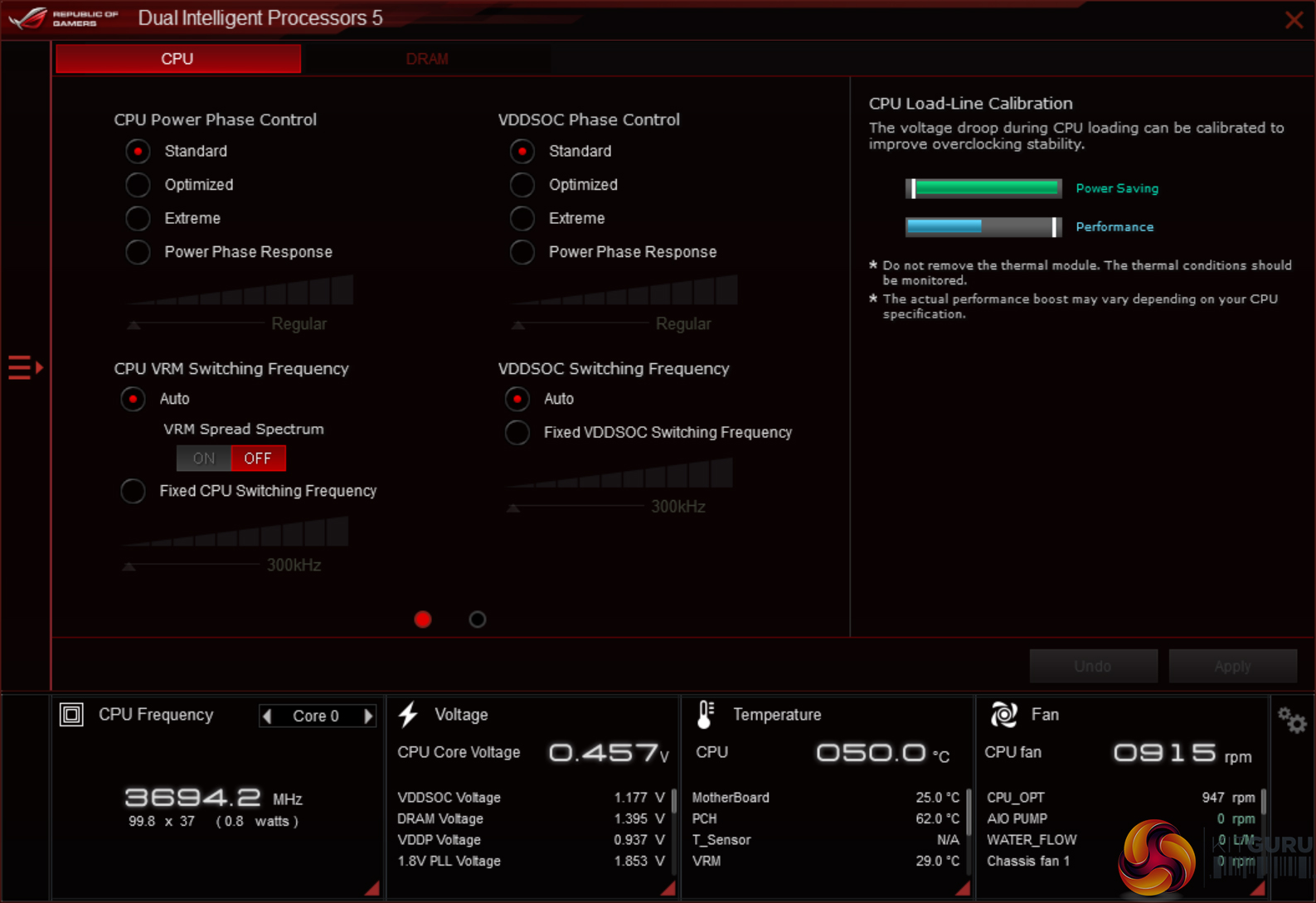Click the Fan spinner icon
The width and height of the screenshot is (1316, 903).
(x=1003, y=714)
